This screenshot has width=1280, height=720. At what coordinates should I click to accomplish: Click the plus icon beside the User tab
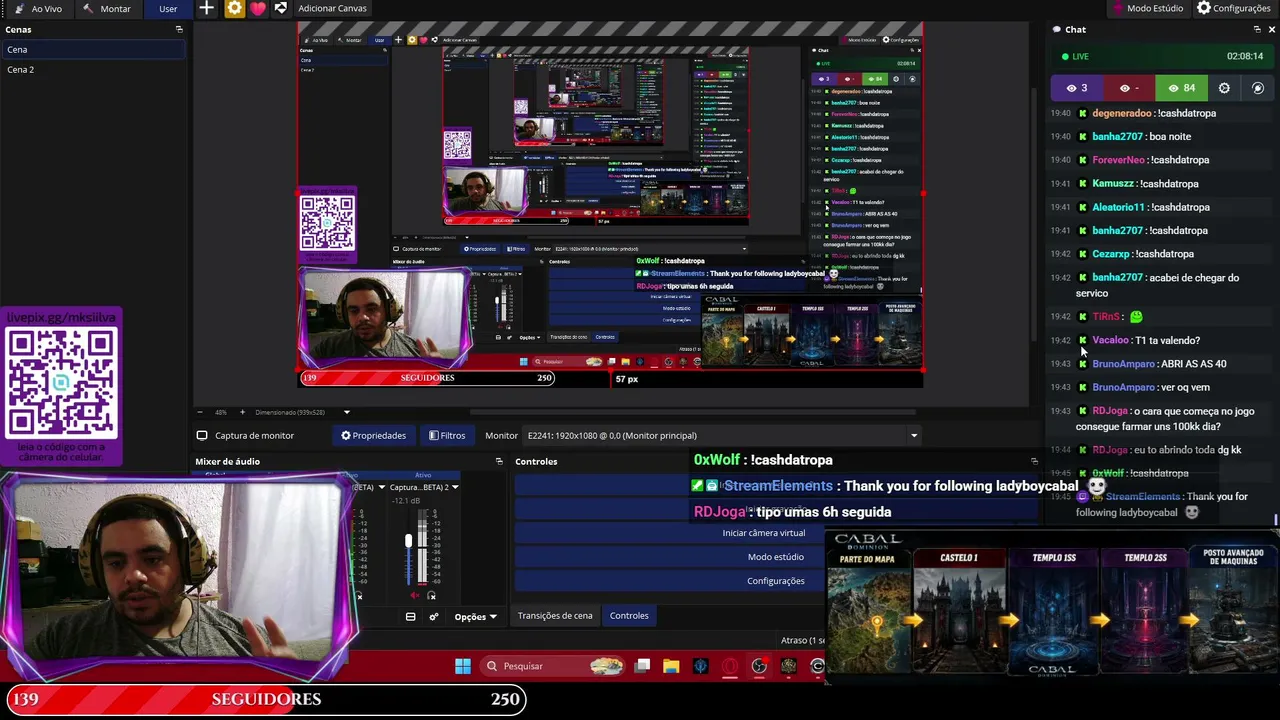click(206, 8)
